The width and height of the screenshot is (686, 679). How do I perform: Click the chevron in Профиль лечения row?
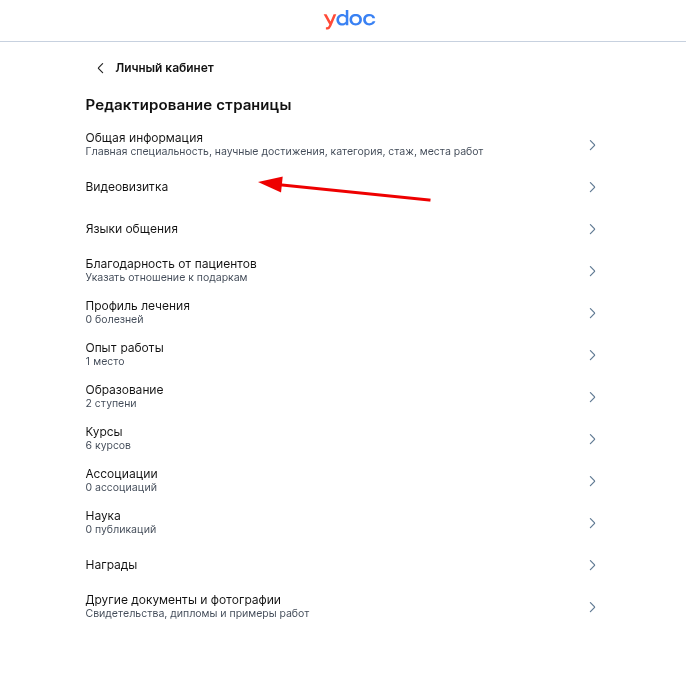592,313
